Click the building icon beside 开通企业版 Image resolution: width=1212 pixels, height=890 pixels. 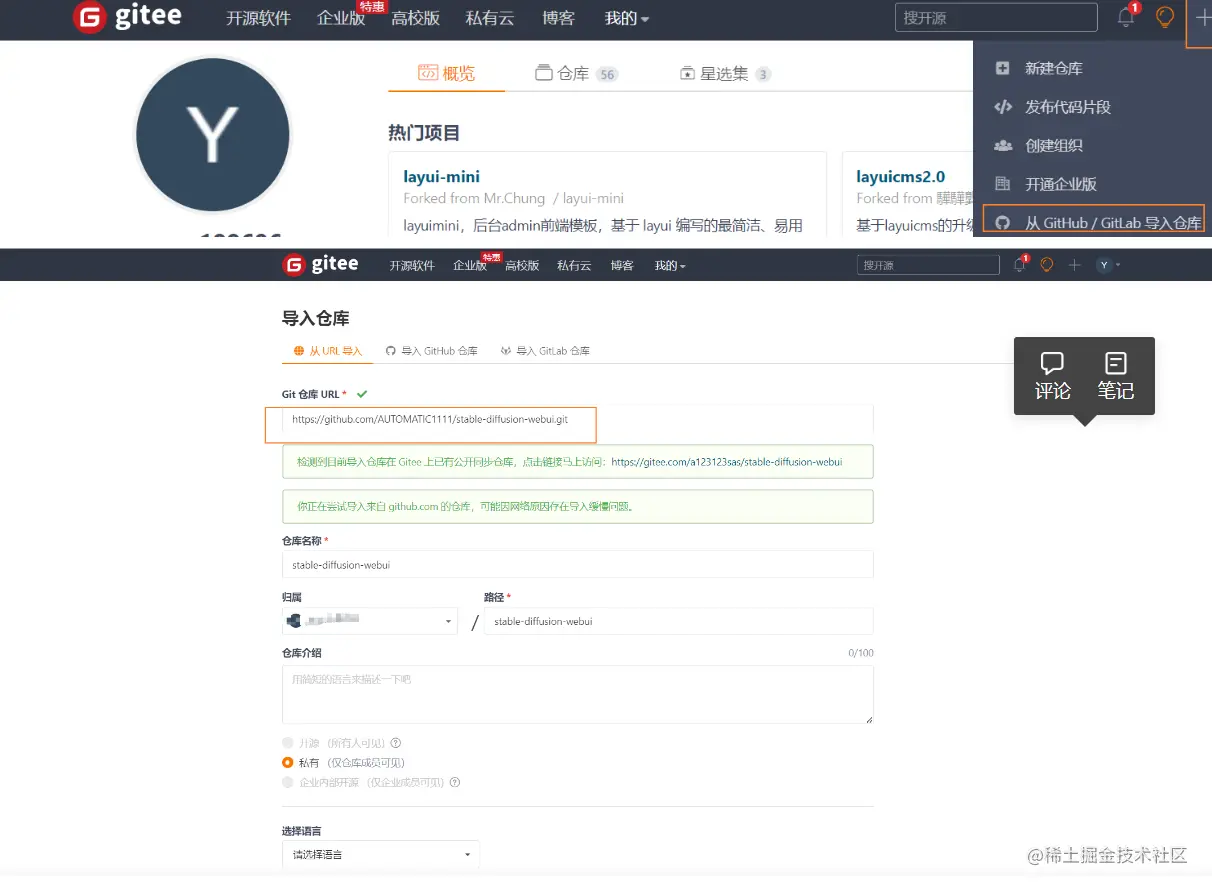[x=1003, y=184]
